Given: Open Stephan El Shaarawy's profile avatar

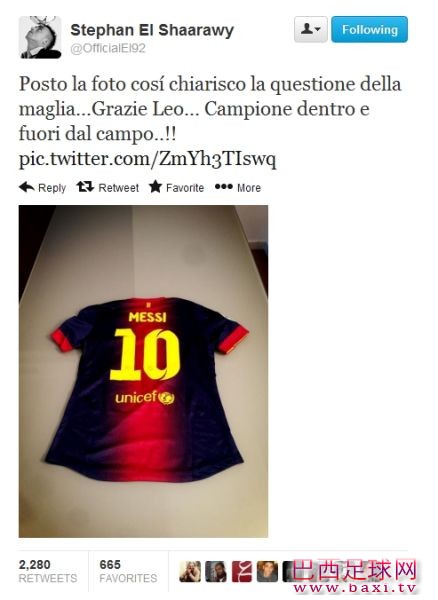Looking at the screenshot, I should point(40,37).
